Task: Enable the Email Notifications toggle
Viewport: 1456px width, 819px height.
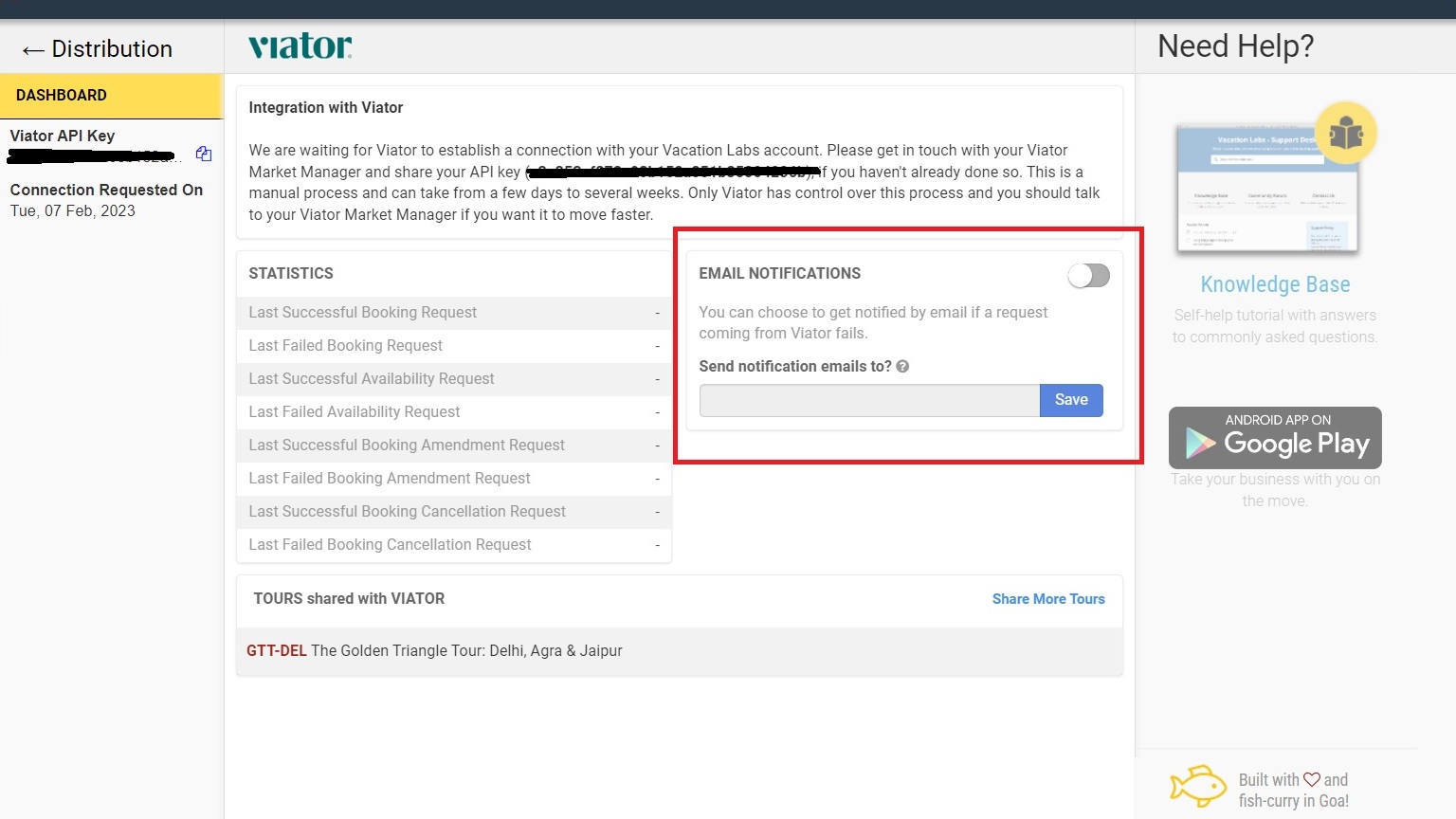Action: (1088, 276)
